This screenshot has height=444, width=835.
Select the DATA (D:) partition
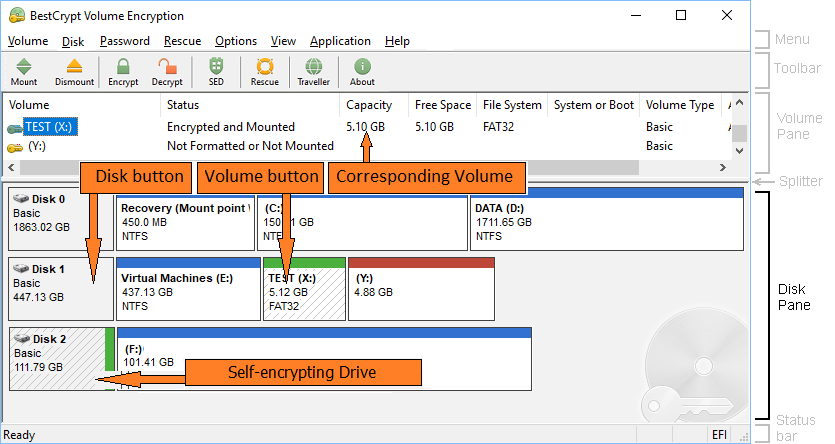tap(607, 219)
